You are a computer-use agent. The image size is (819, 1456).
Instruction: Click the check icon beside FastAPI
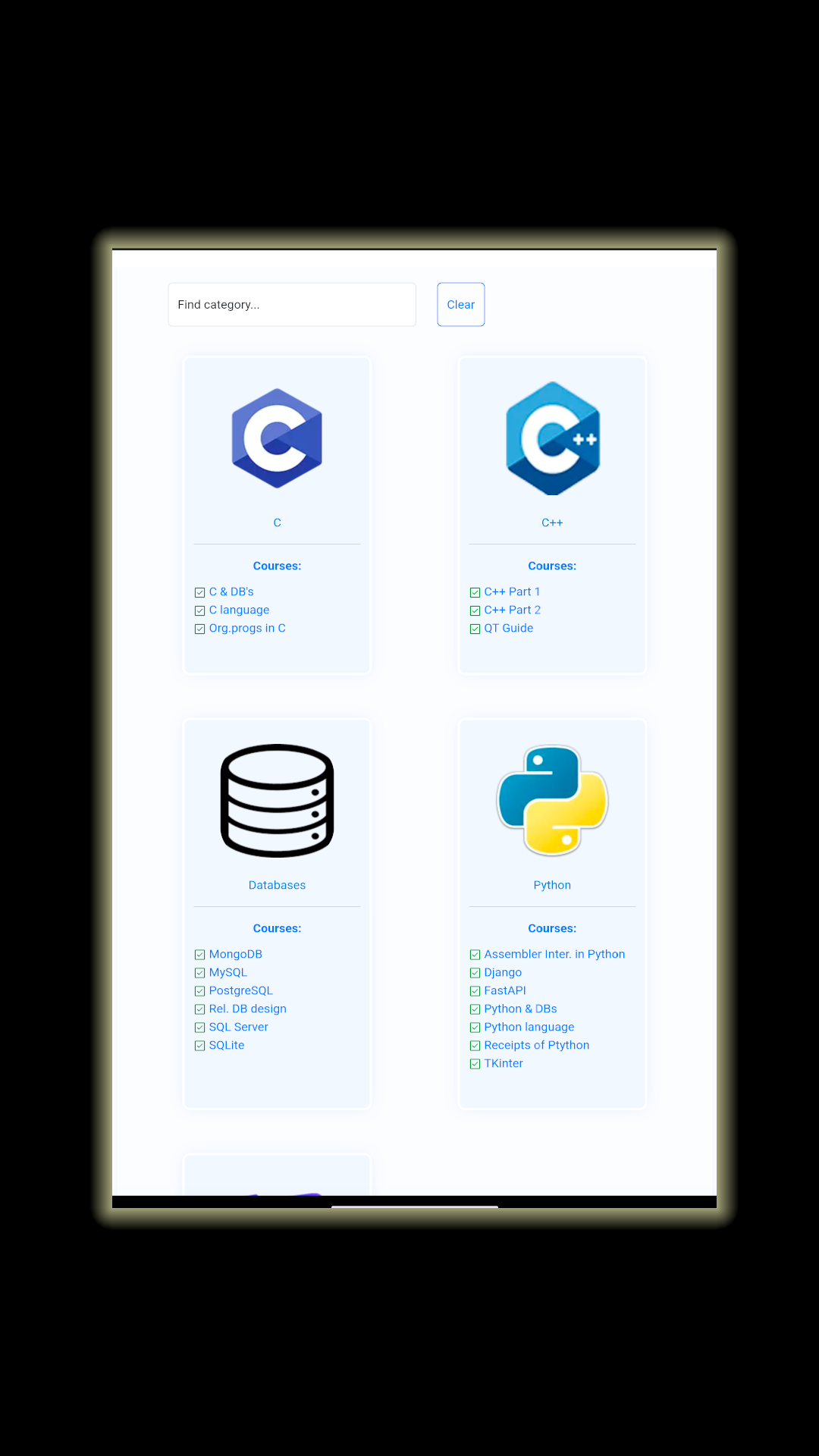pos(475,991)
